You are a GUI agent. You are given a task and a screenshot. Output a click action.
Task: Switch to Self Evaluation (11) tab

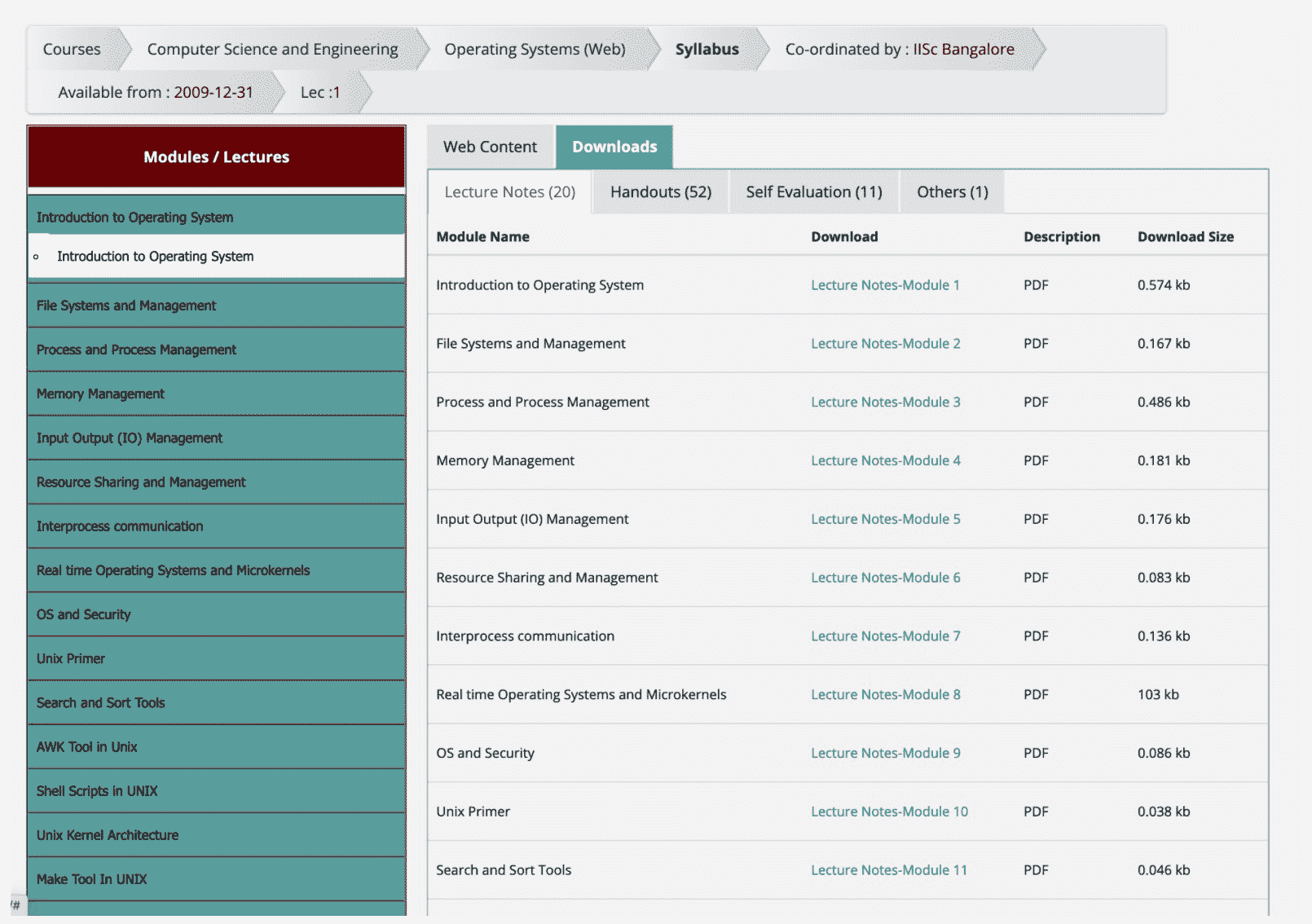[813, 192]
